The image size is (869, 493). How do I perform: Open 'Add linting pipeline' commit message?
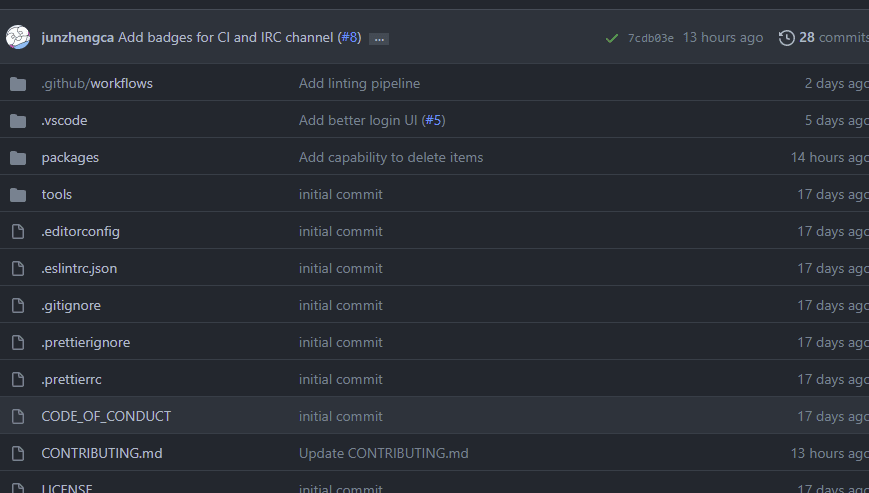360,84
